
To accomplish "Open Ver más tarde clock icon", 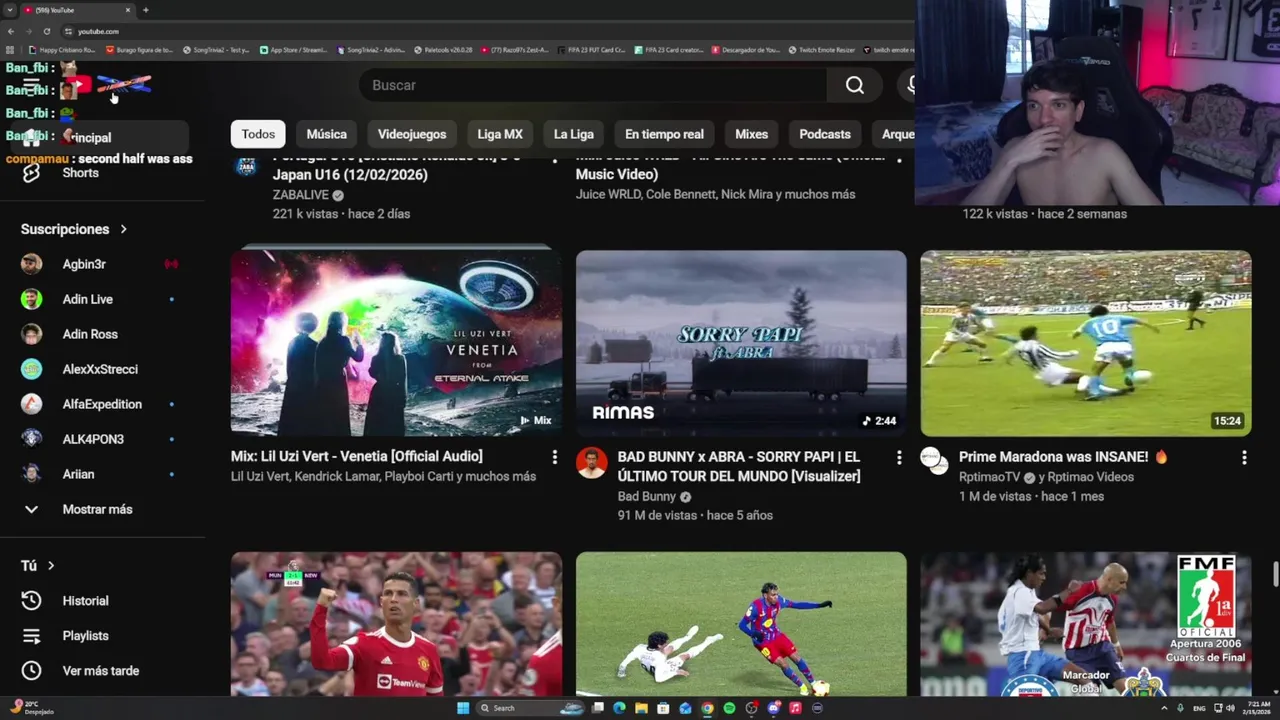I will pyautogui.click(x=32, y=671).
